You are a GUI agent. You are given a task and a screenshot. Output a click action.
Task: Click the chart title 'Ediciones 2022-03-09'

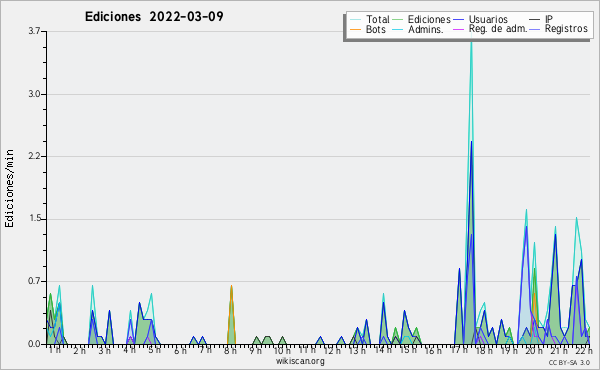(x=154, y=17)
